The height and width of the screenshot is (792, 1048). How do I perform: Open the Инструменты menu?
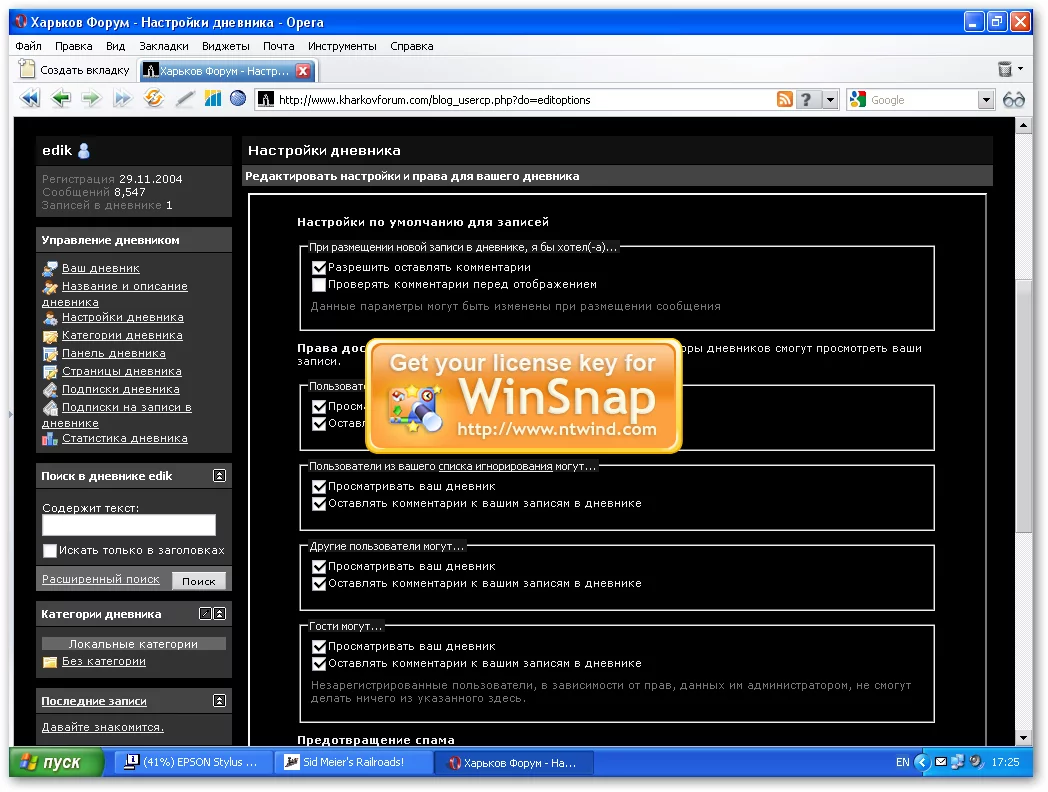pyautogui.click(x=342, y=46)
